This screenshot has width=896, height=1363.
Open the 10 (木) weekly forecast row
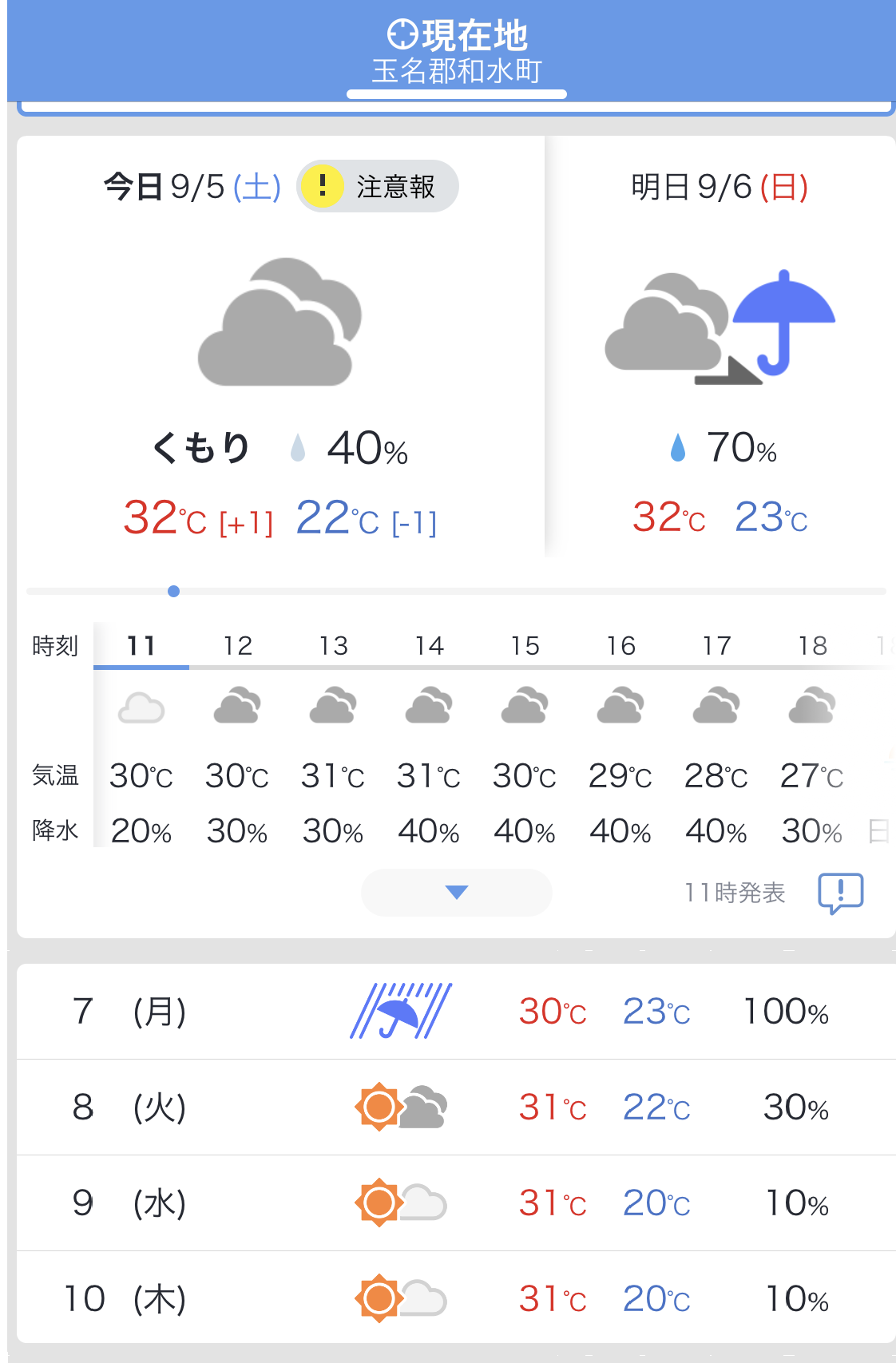(456, 1298)
